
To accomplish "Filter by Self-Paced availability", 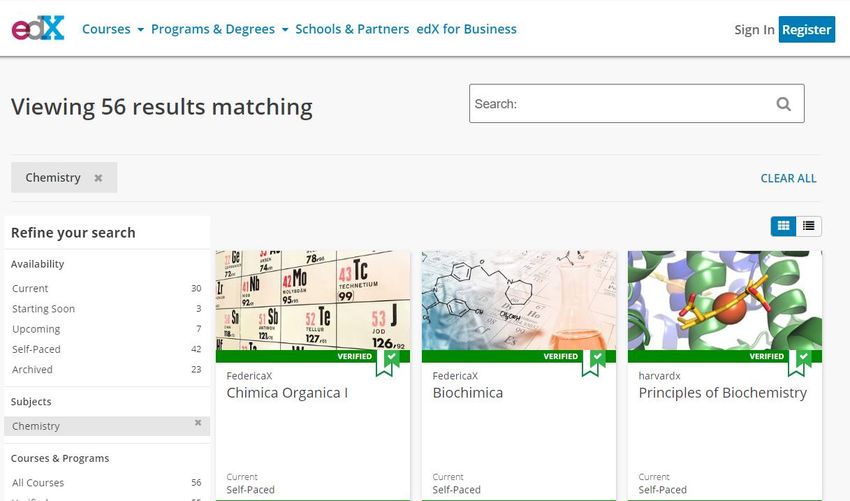I will (107, 349).
